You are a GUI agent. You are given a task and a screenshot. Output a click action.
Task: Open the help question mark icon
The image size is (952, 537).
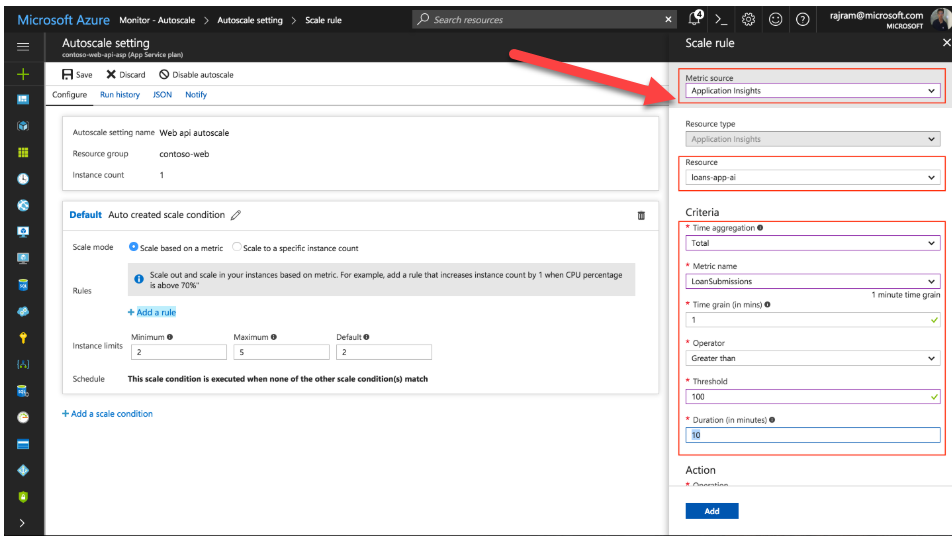pos(803,20)
